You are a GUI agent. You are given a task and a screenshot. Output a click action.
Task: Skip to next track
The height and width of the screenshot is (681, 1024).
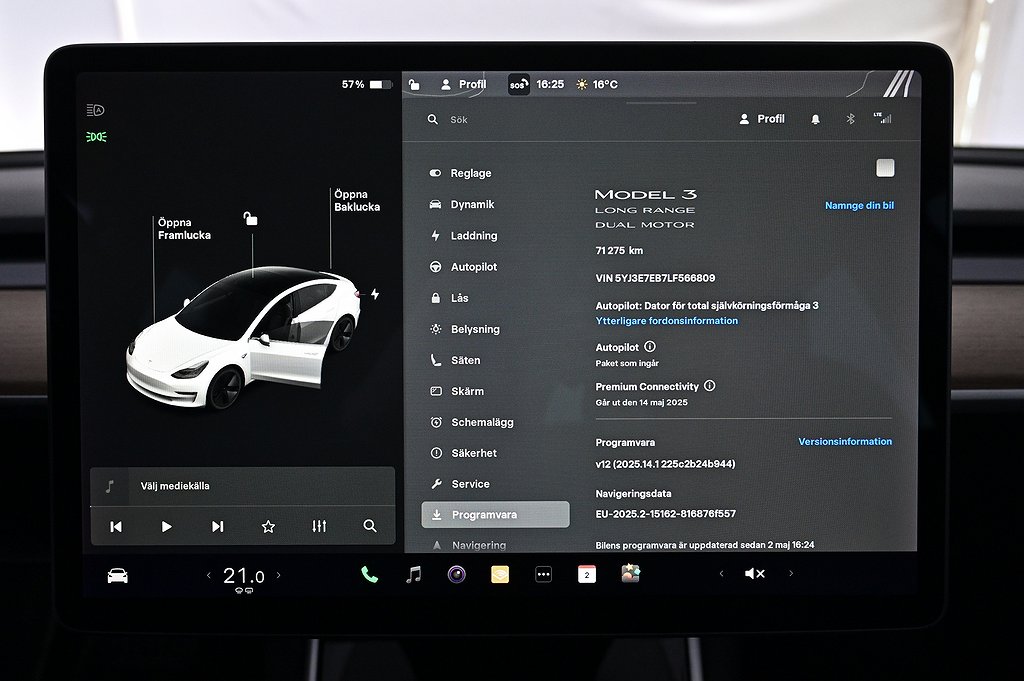[x=217, y=526]
